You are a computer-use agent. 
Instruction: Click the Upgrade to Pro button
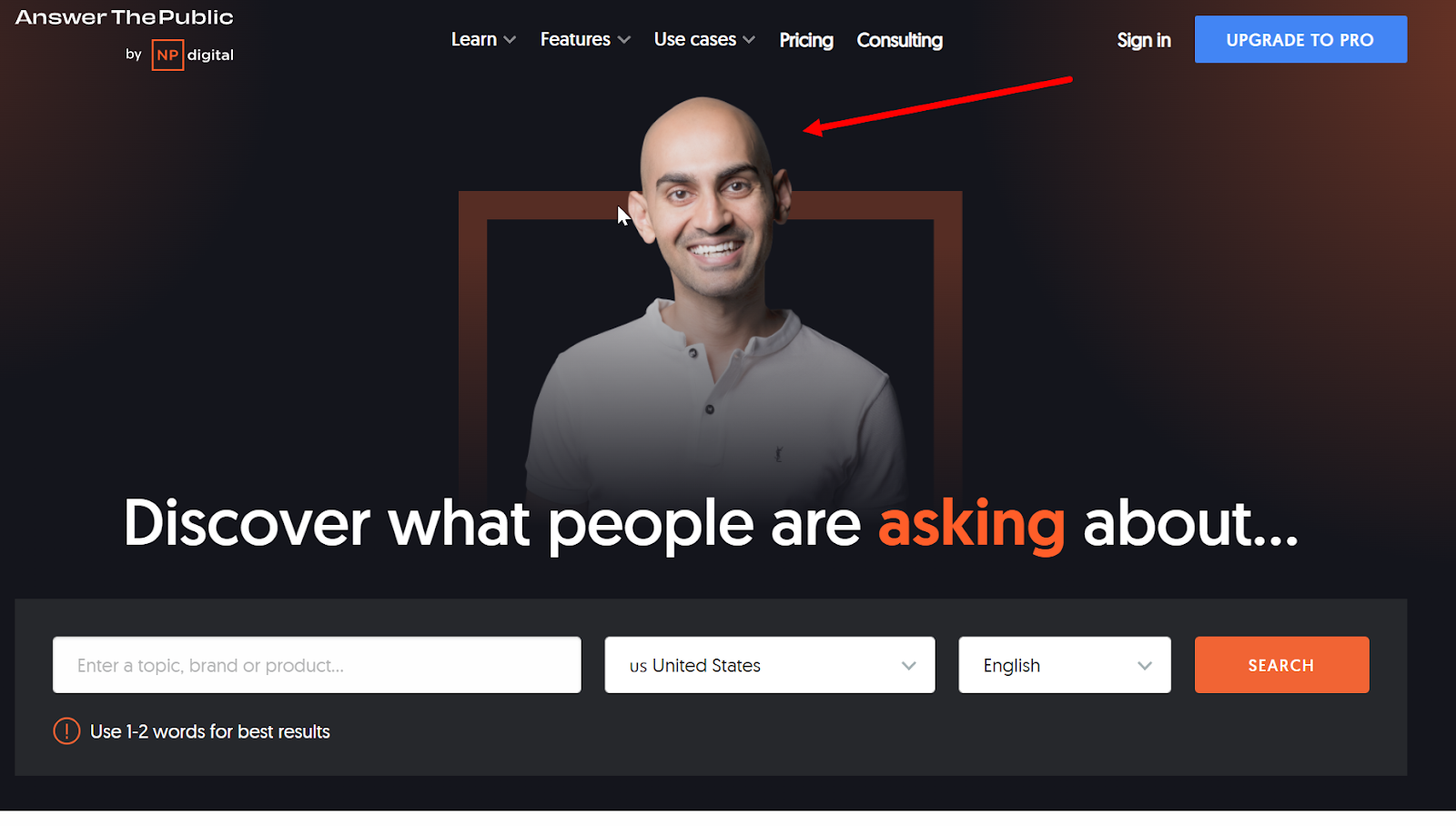coord(1300,39)
